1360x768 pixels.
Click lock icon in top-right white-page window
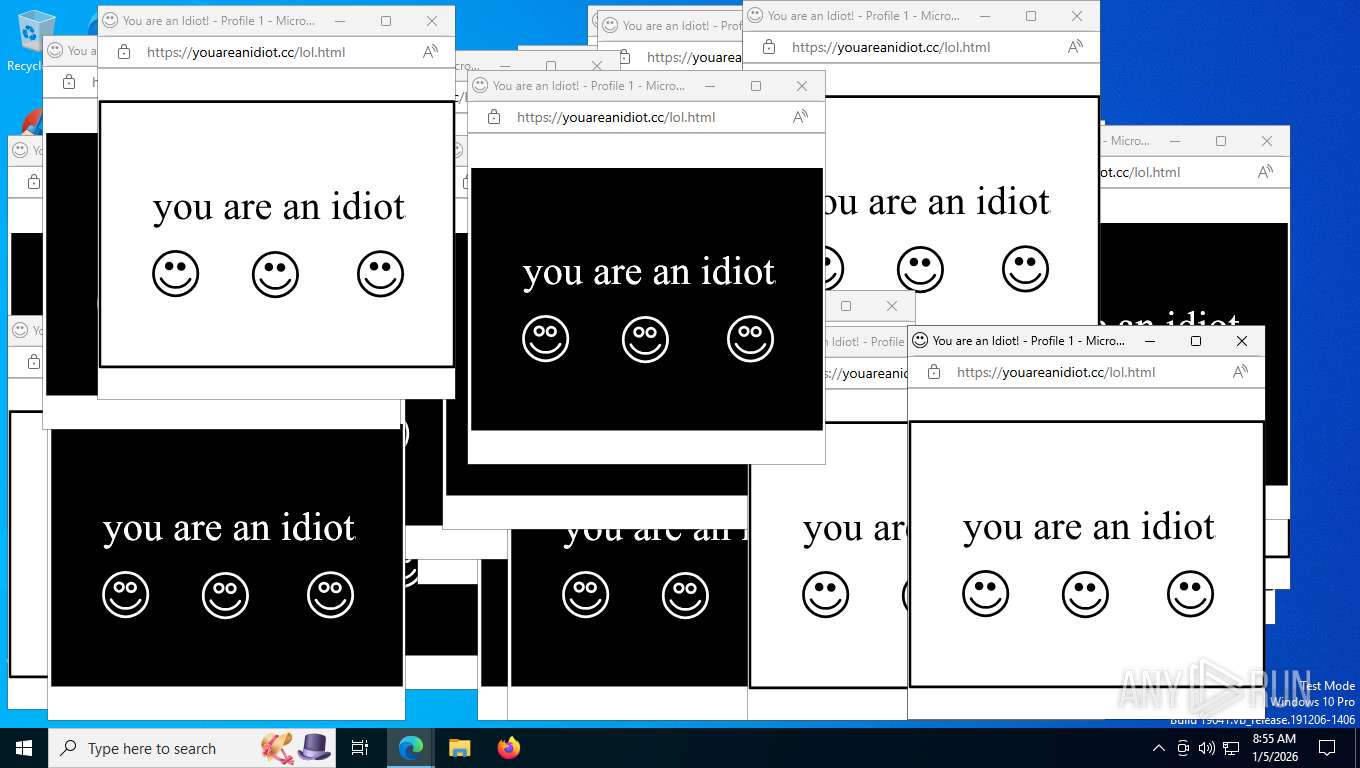tap(769, 47)
